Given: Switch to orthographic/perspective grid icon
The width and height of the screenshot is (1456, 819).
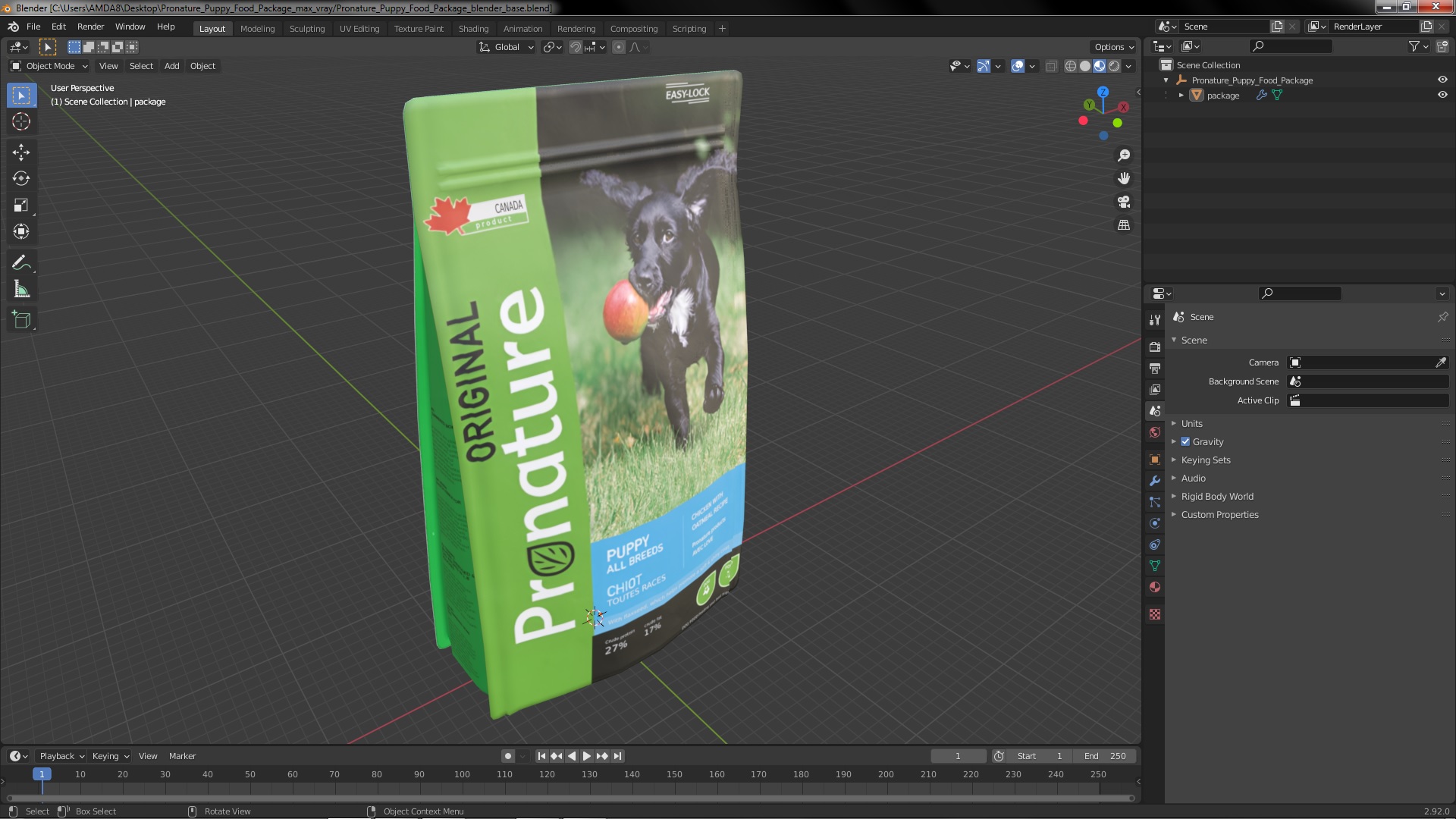Looking at the screenshot, I should [x=1124, y=225].
